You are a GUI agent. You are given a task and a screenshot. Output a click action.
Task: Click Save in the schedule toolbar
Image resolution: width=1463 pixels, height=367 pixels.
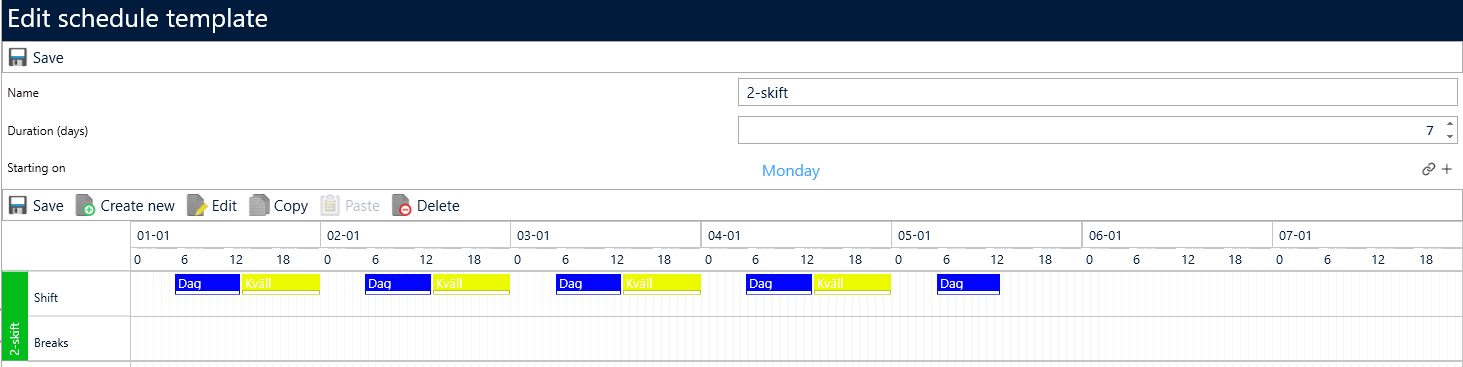tap(36, 206)
